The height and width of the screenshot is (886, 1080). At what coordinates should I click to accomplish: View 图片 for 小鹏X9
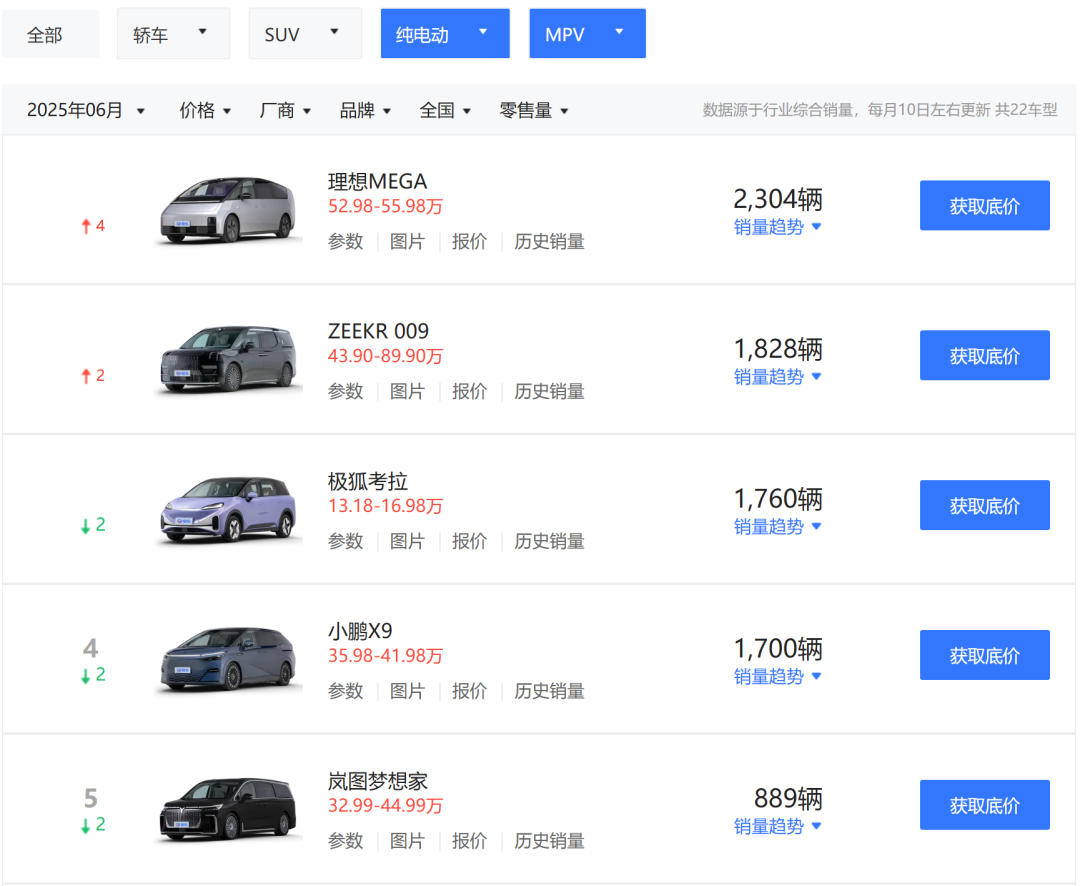(408, 691)
